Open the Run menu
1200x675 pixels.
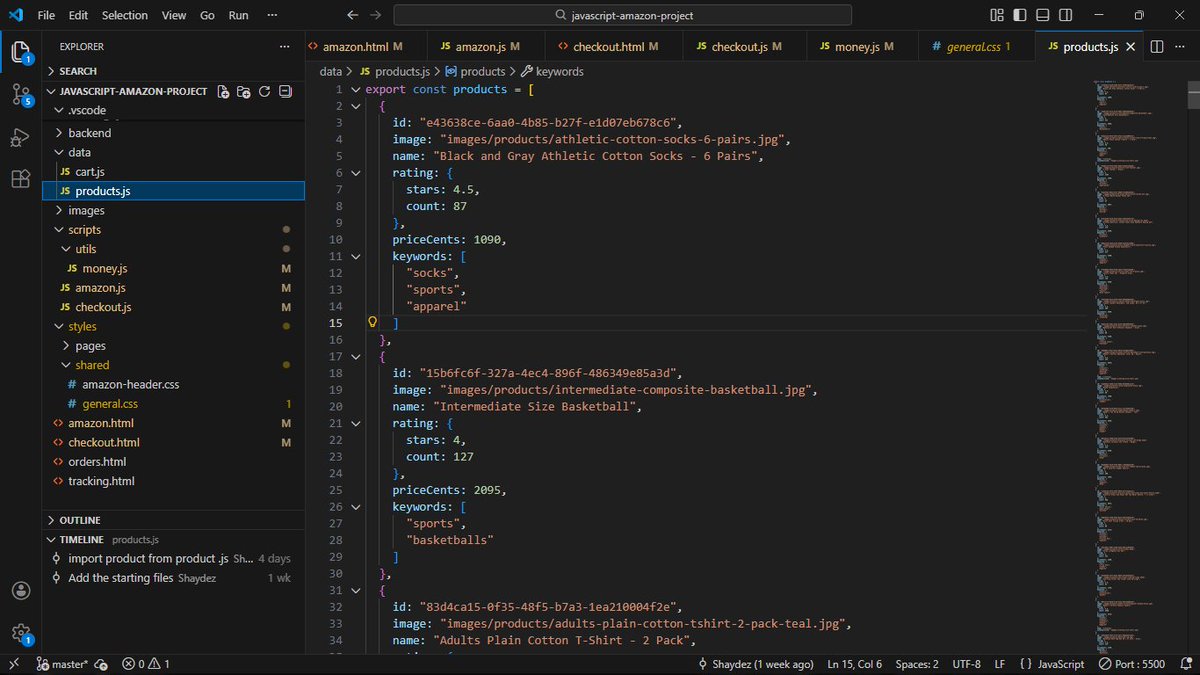click(x=238, y=15)
